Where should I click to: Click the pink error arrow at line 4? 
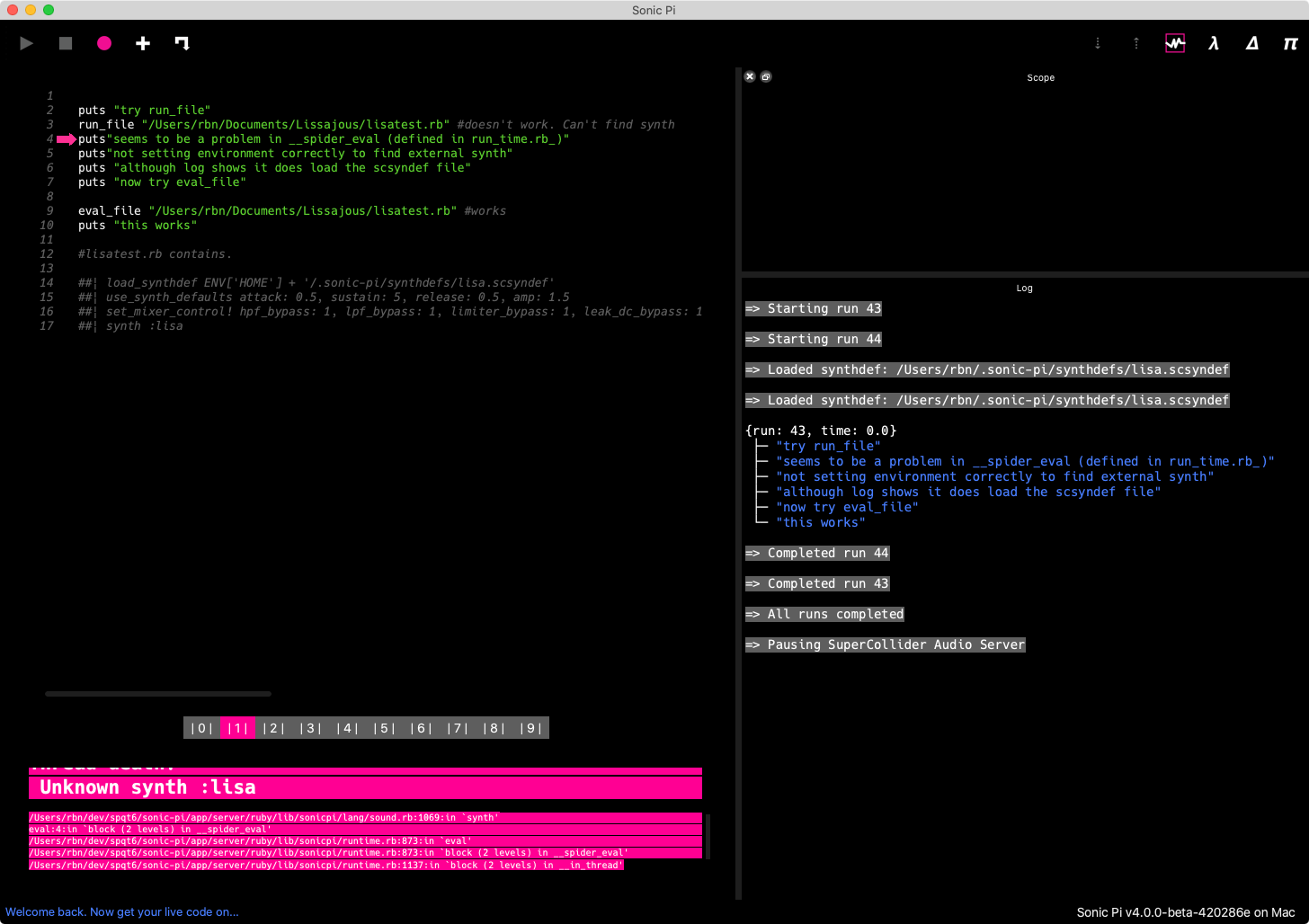[67, 139]
